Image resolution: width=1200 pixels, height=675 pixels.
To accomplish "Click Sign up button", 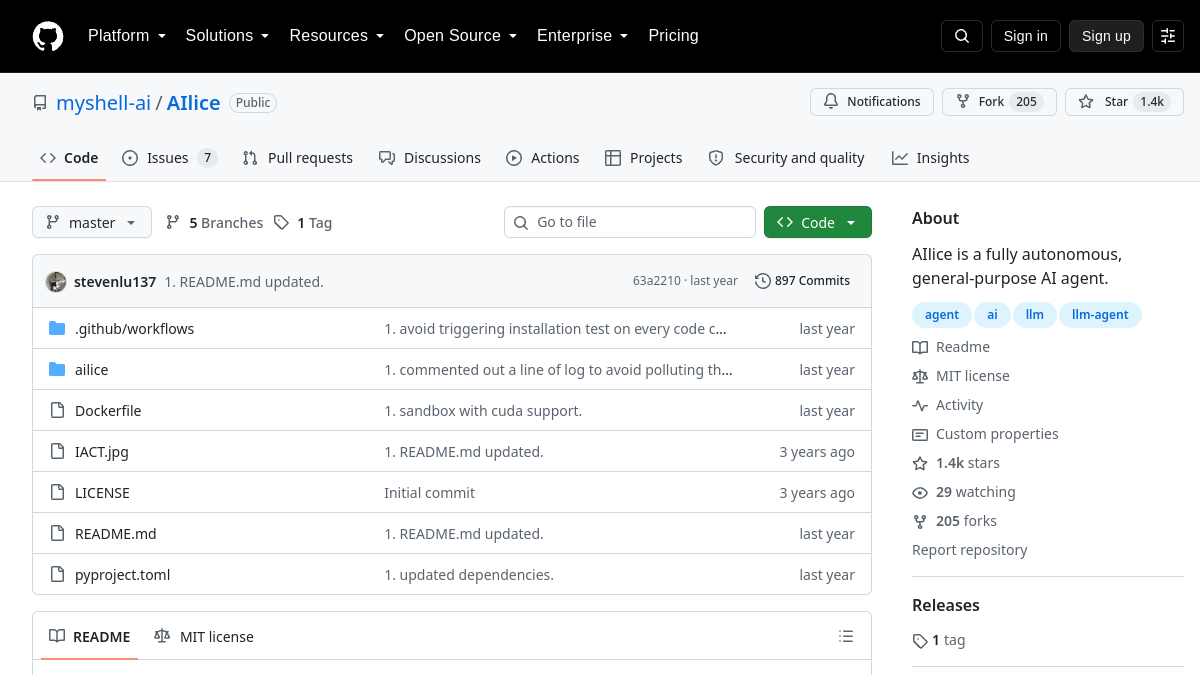I will [x=1106, y=36].
